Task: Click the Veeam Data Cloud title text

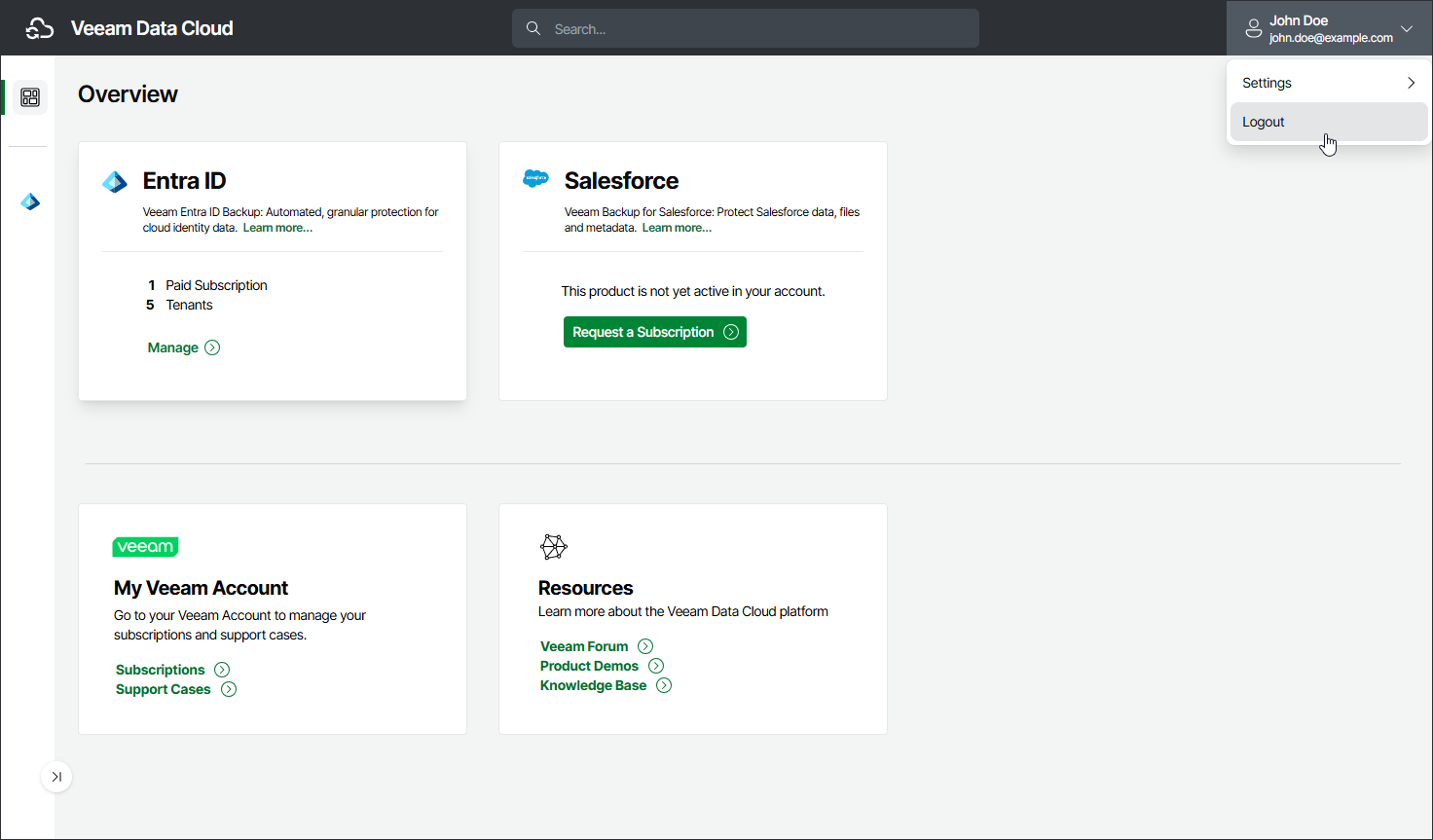Action: pos(152,28)
